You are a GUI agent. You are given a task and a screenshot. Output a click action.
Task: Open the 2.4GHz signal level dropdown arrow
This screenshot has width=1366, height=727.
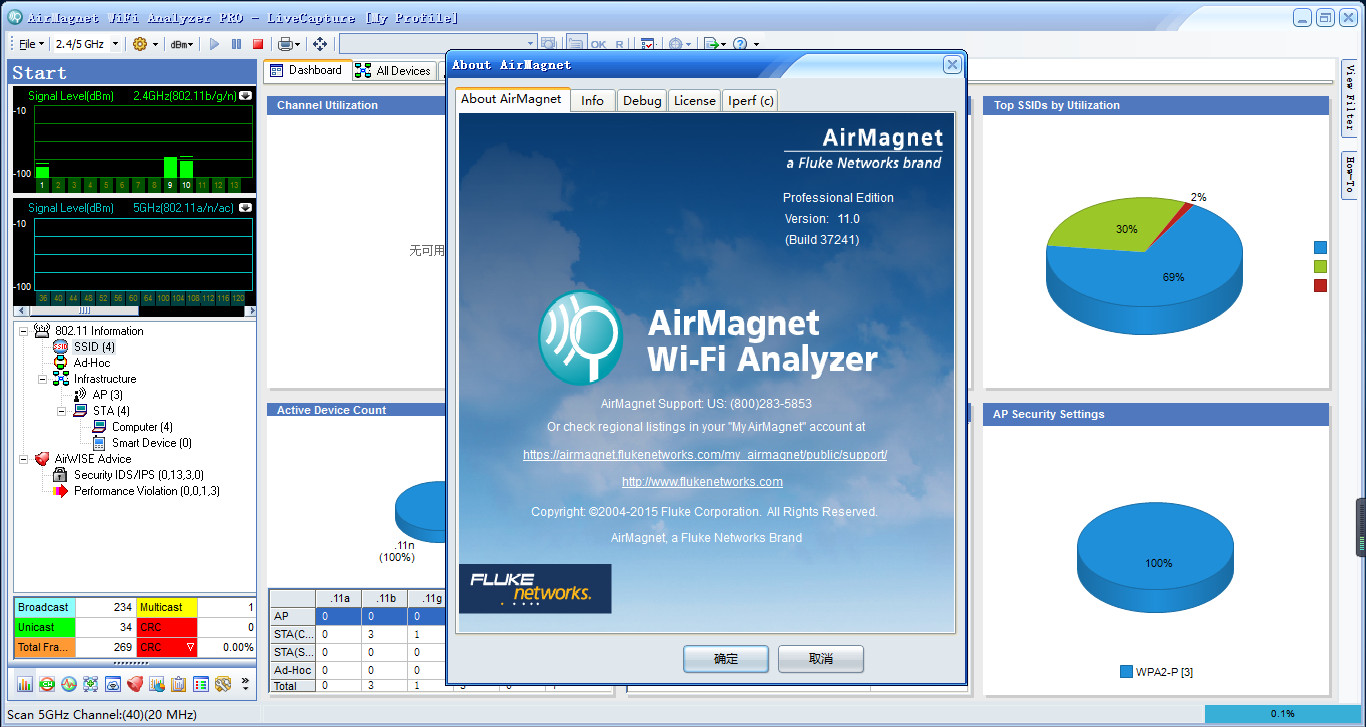pos(245,95)
